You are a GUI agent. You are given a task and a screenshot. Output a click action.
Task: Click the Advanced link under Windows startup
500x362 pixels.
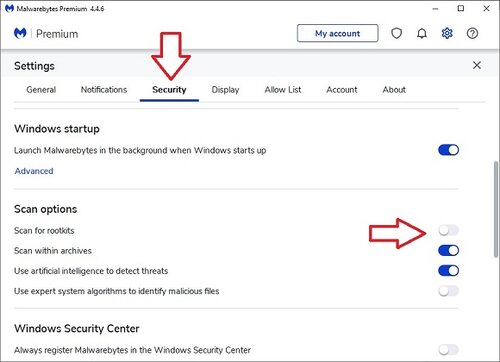pos(34,171)
